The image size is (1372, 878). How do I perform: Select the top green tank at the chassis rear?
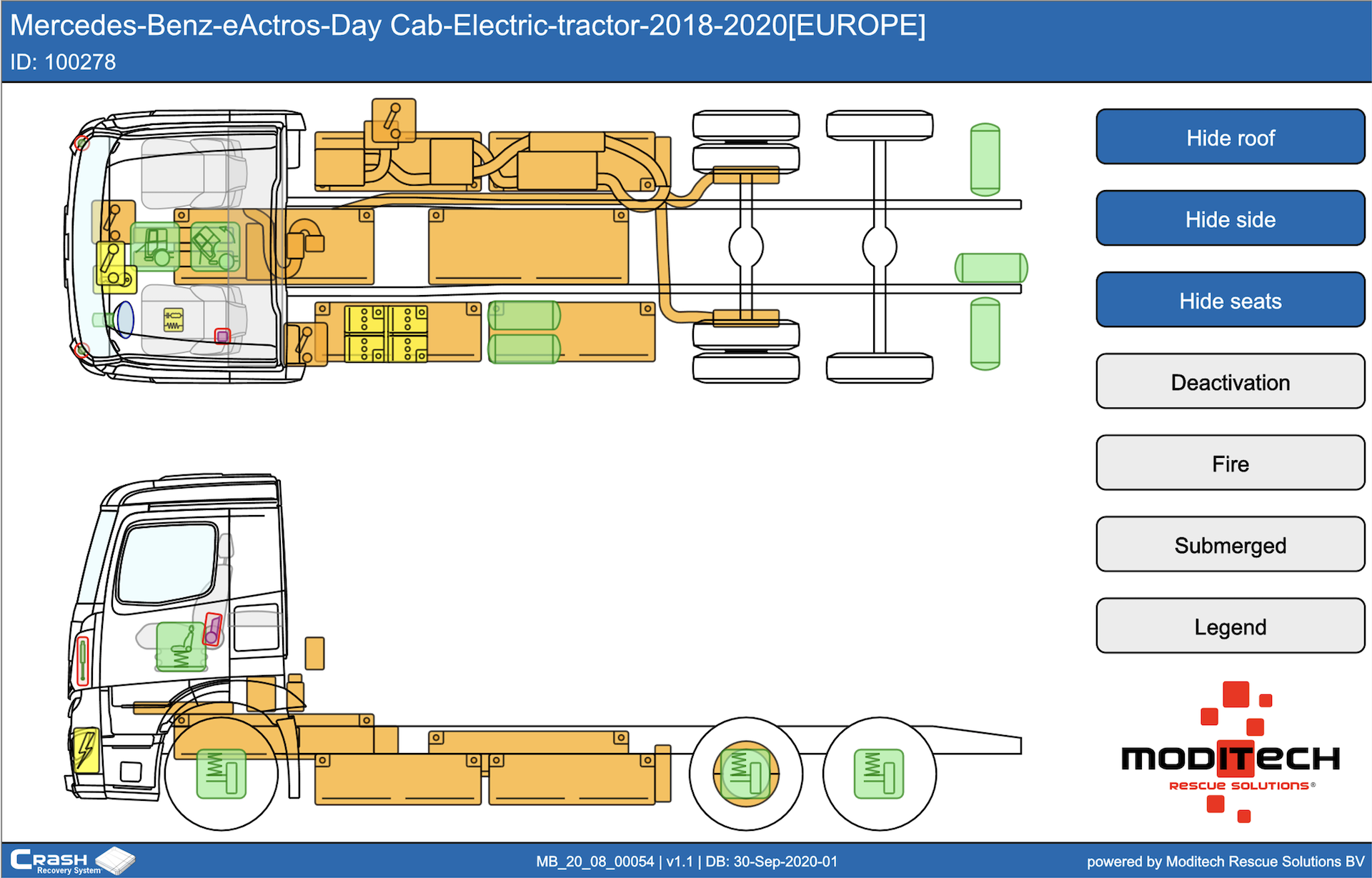click(985, 159)
